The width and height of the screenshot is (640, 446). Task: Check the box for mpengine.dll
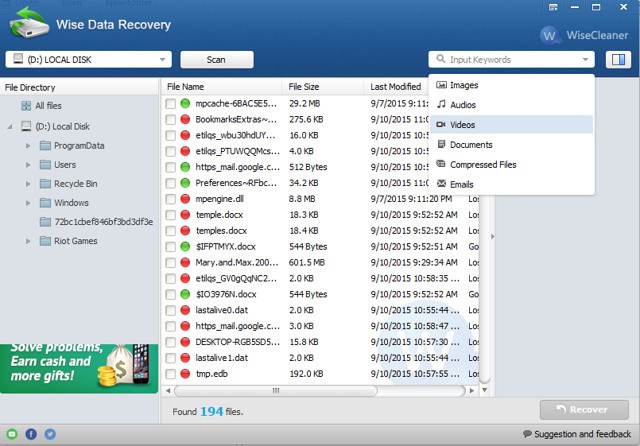[171, 199]
